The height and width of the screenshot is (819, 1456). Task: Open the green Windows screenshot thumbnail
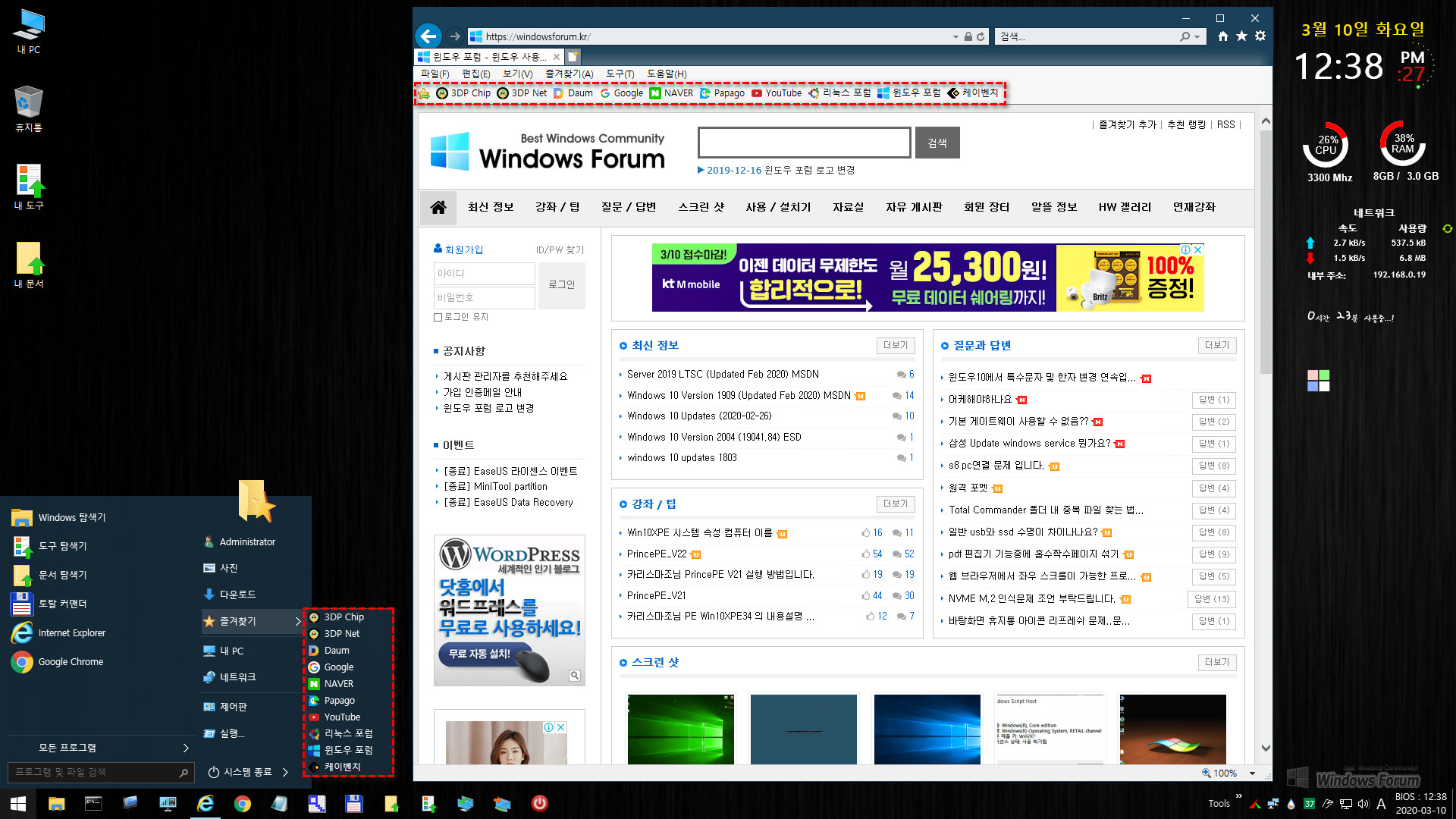(x=680, y=729)
